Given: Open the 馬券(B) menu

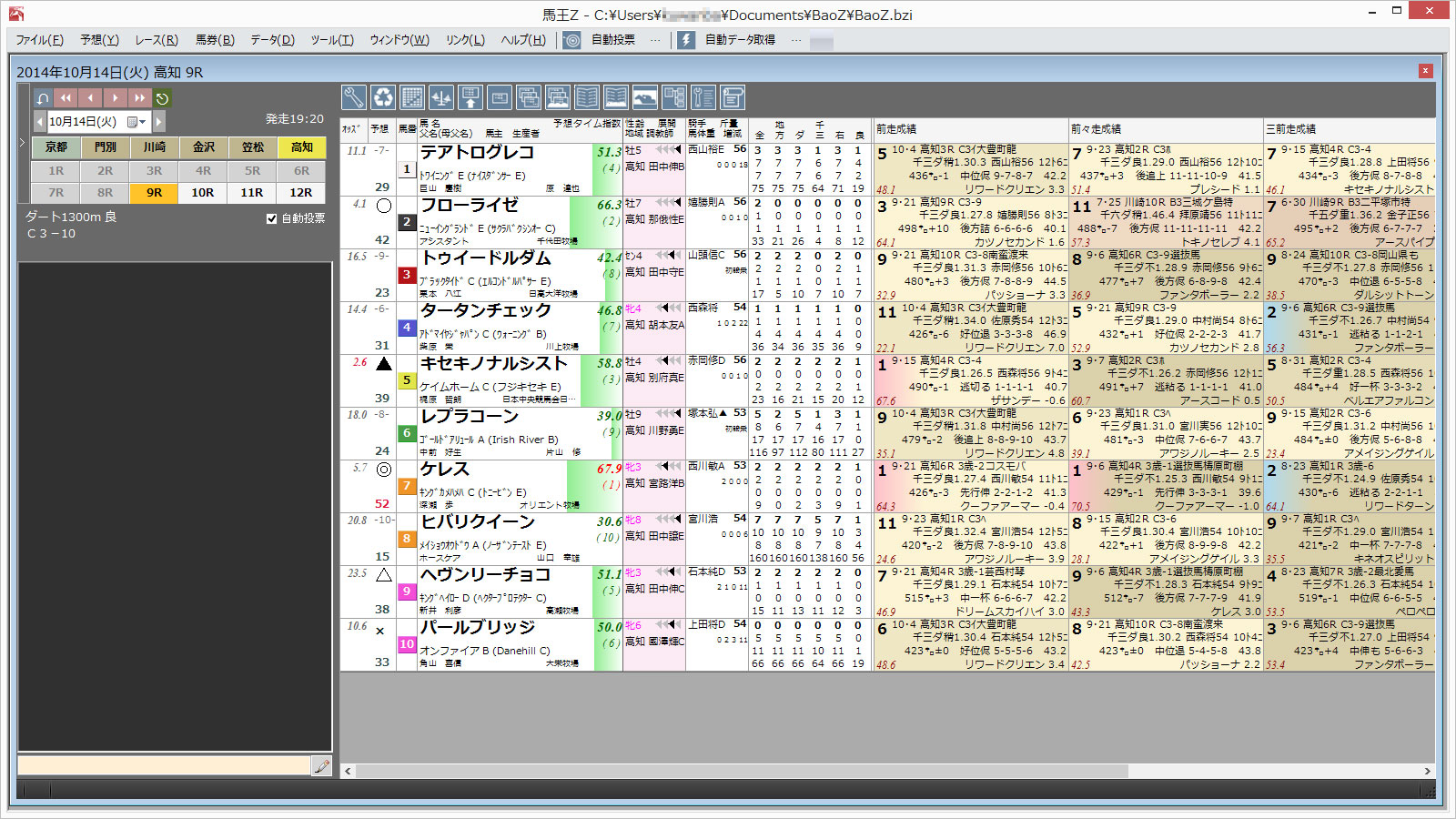Looking at the screenshot, I should pyautogui.click(x=215, y=40).
